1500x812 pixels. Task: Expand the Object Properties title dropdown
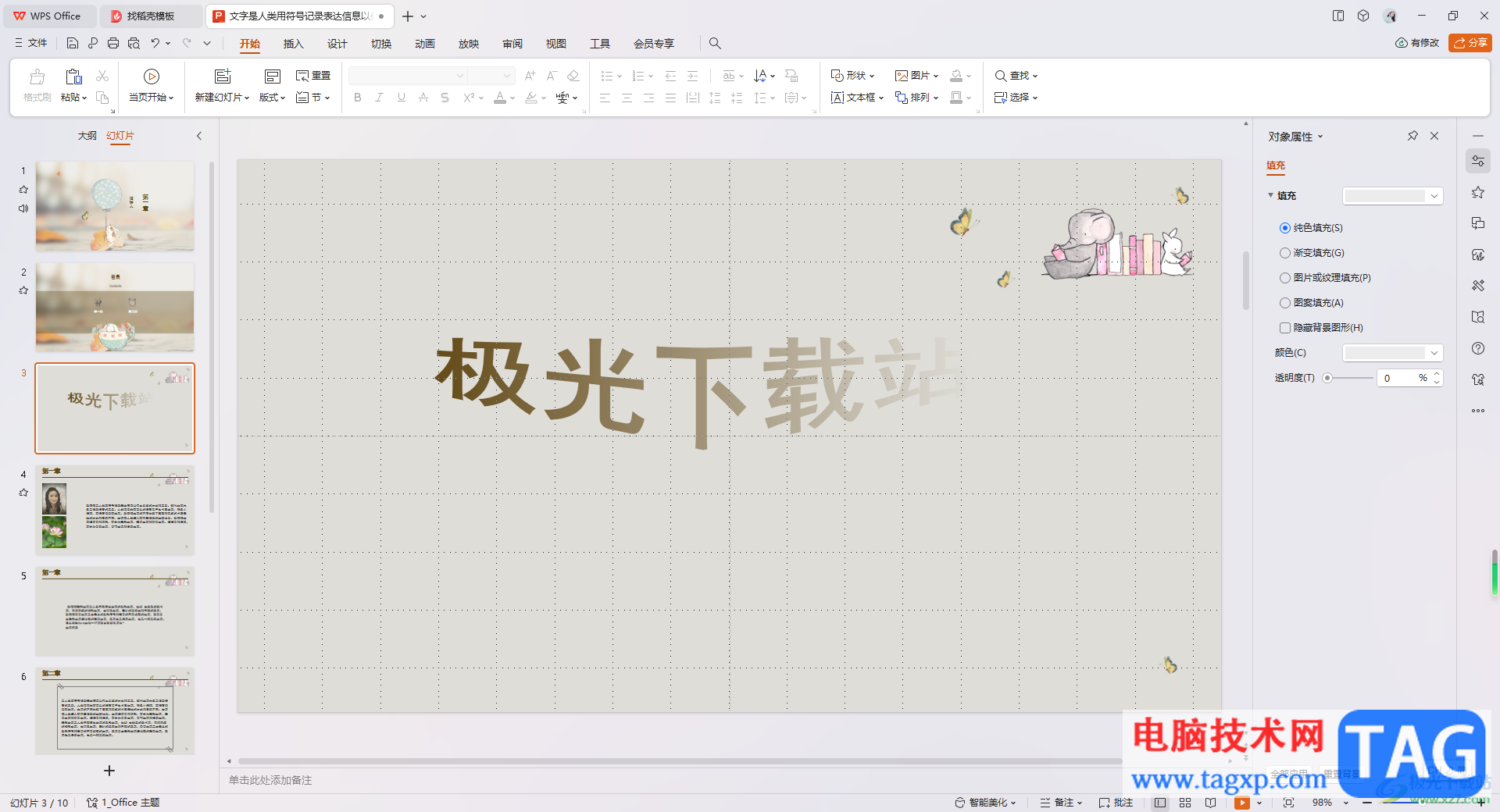tap(1320, 137)
